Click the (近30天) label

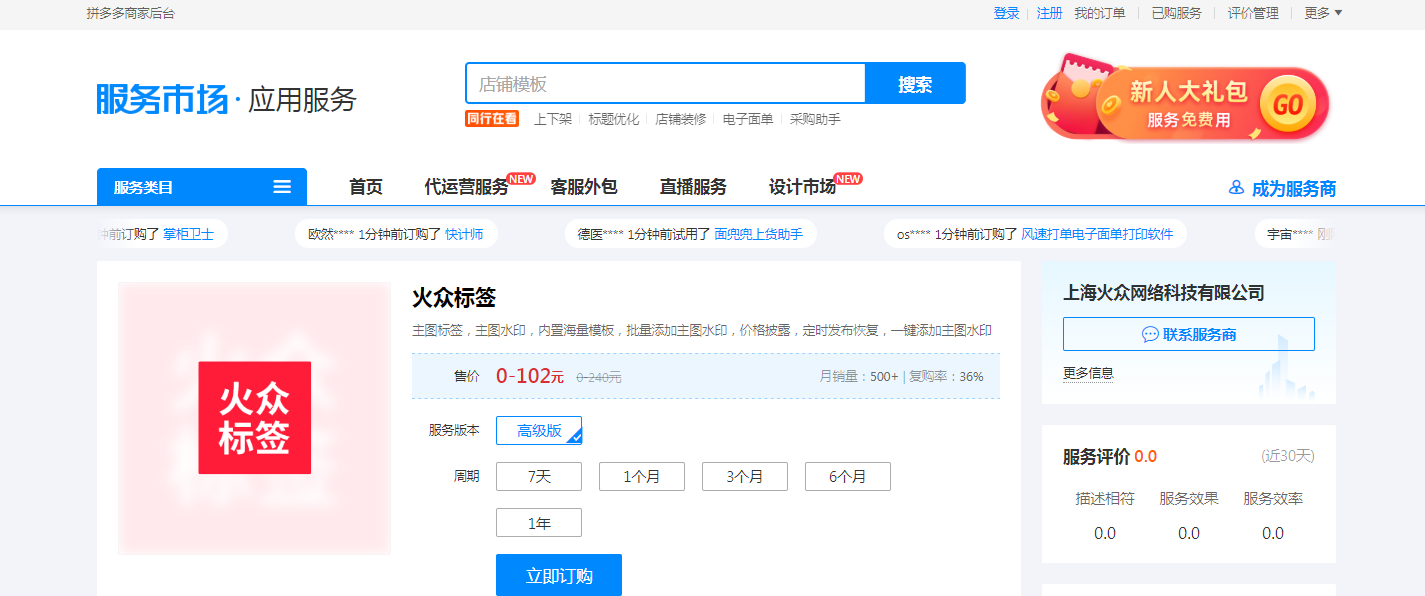(x=1288, y=456)
